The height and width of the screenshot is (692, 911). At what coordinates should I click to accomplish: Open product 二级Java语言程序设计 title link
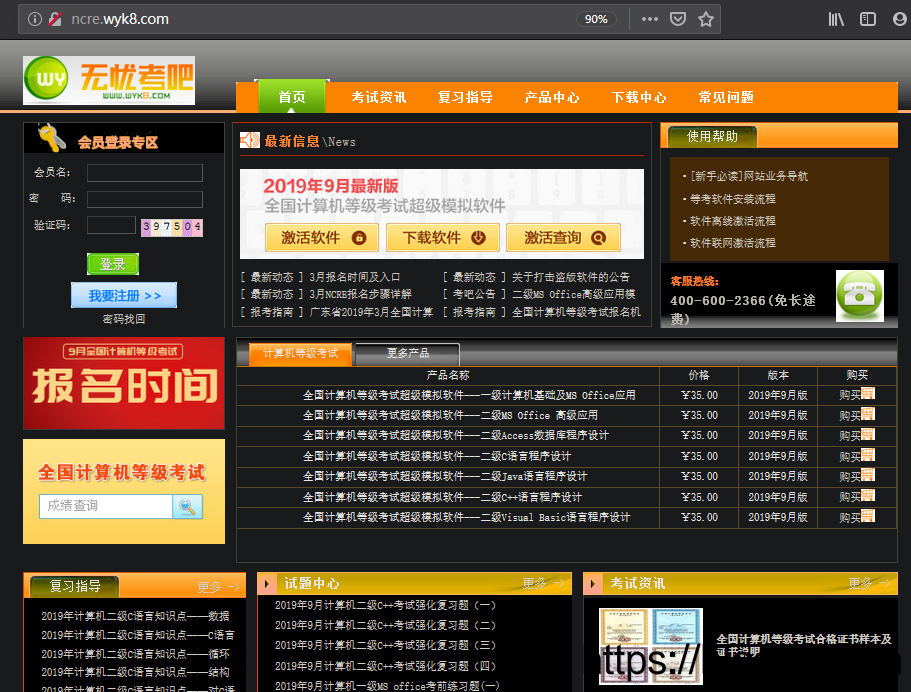pyautogui.click(x=445, y=476)
